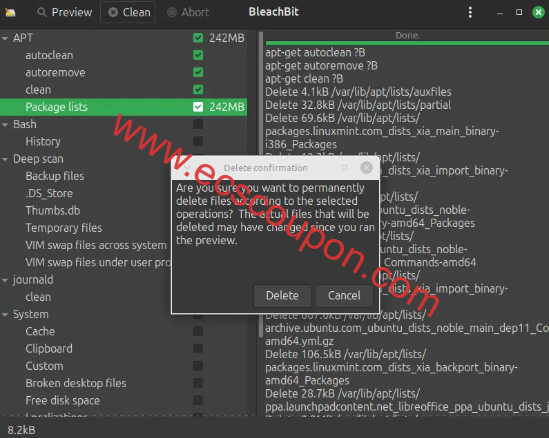Toggle the autoremove checkbox
549x438 pixels.
click(198, 72)
